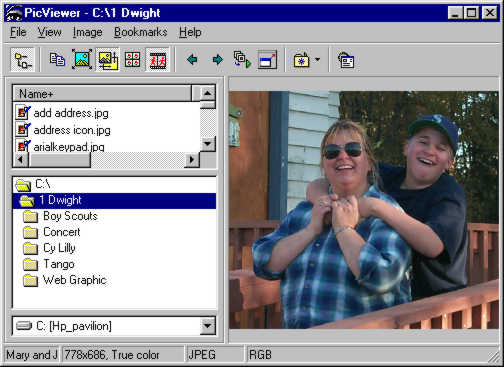
Task: Click the JPEG status bar entry
Action: (202, 355)
